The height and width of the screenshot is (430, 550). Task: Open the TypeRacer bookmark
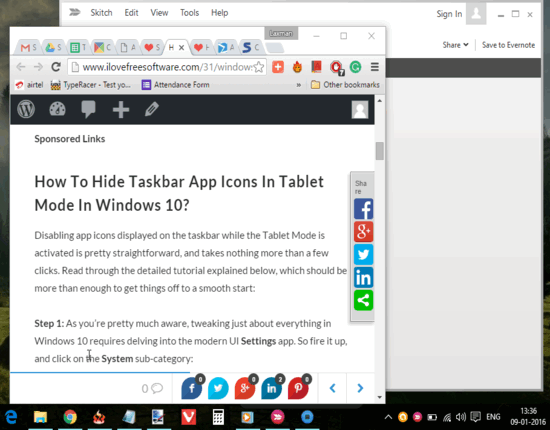[x=91, y=85]
